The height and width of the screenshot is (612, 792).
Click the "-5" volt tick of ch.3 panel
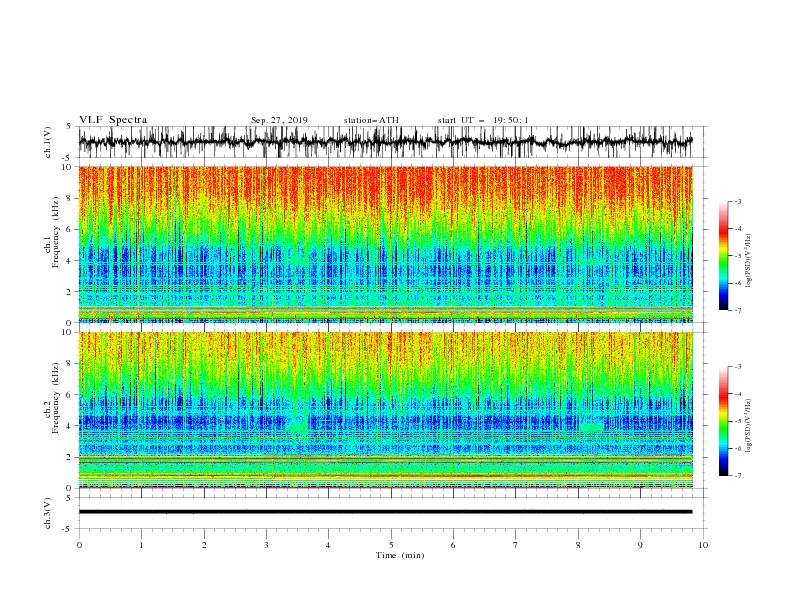coord(68,529)
